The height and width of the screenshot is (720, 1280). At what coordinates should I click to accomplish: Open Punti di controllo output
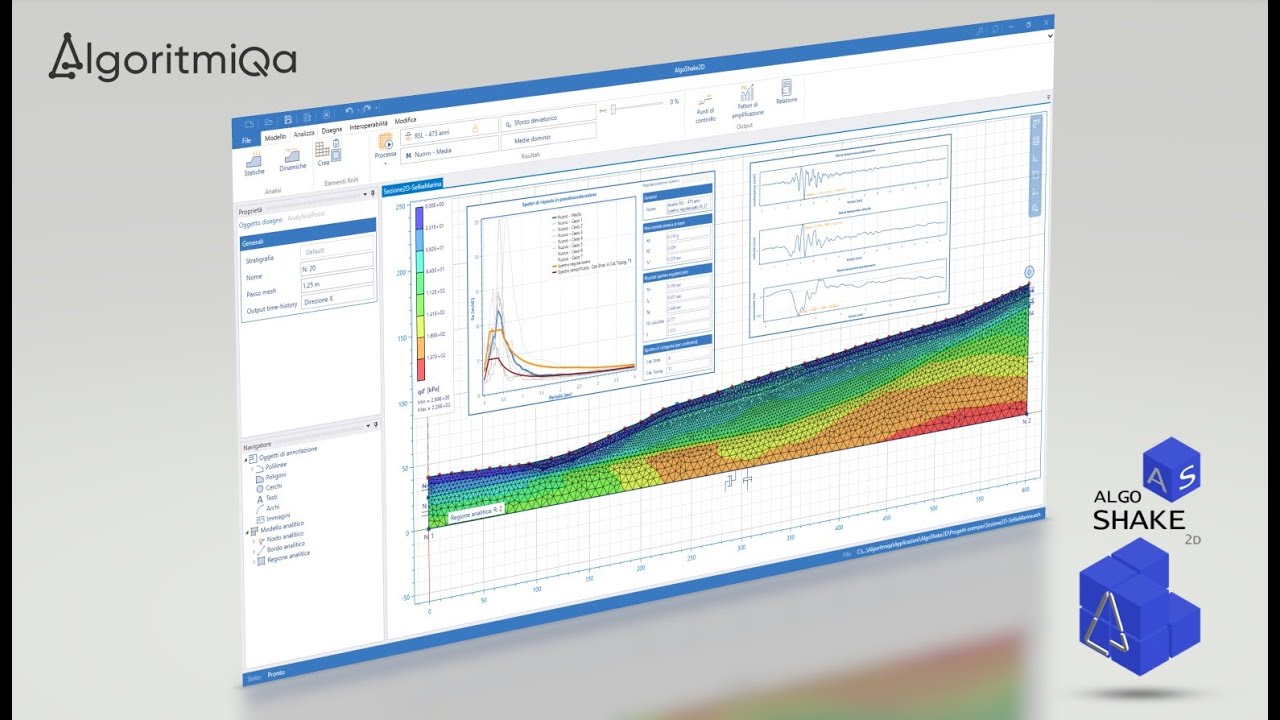tap(706, 101)
